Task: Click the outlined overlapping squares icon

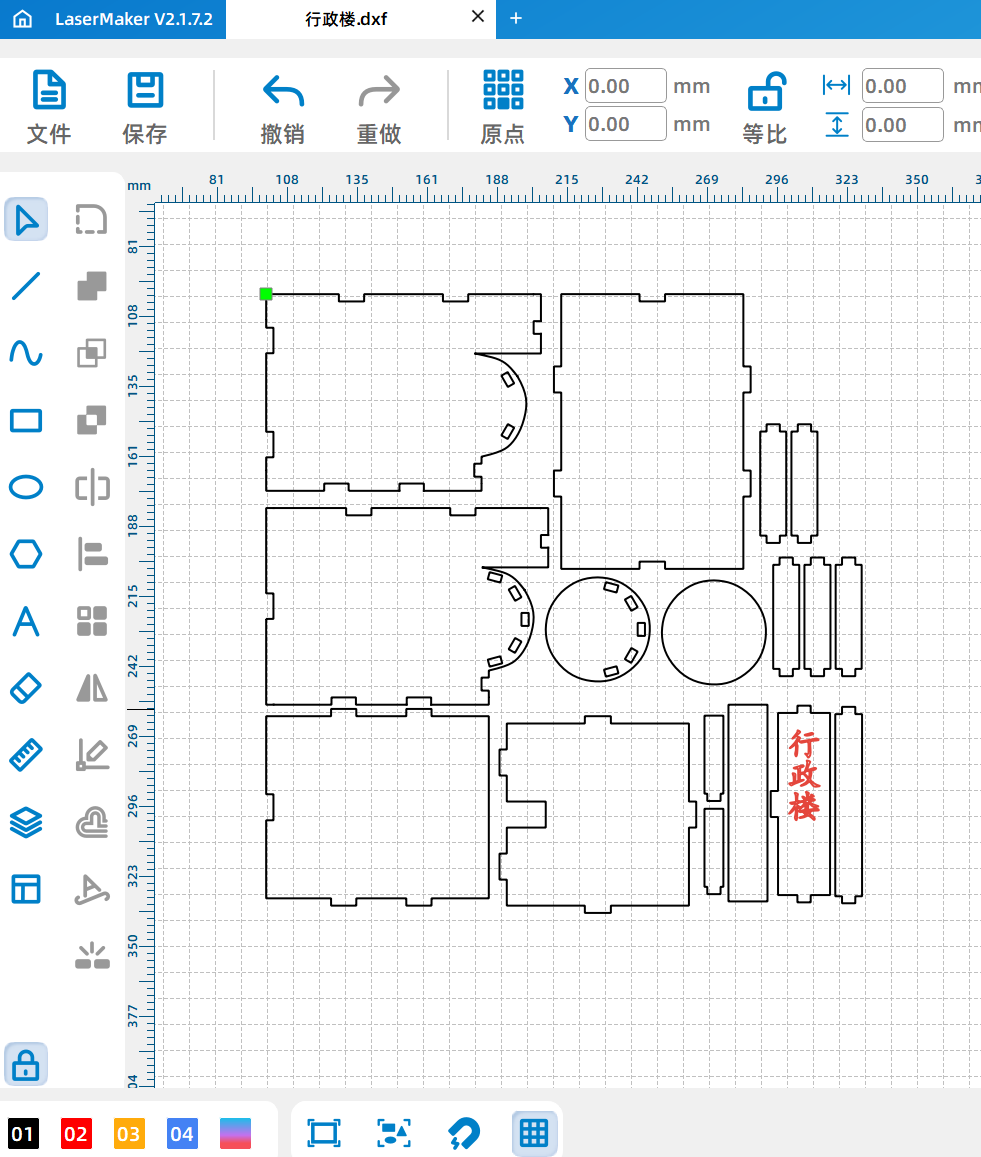Action: tap(92, 353)
